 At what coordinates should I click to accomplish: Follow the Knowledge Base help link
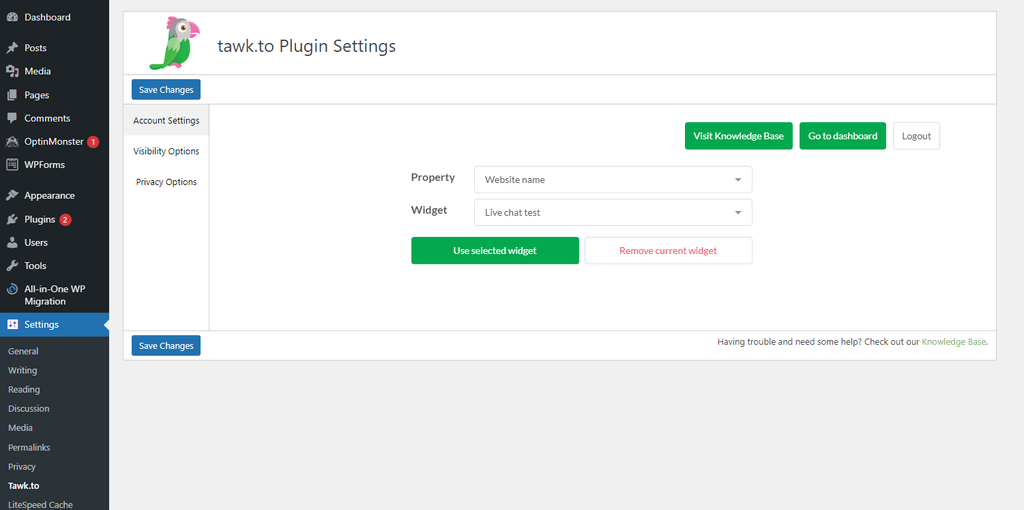pyautogui.click(x=953, y=342)
